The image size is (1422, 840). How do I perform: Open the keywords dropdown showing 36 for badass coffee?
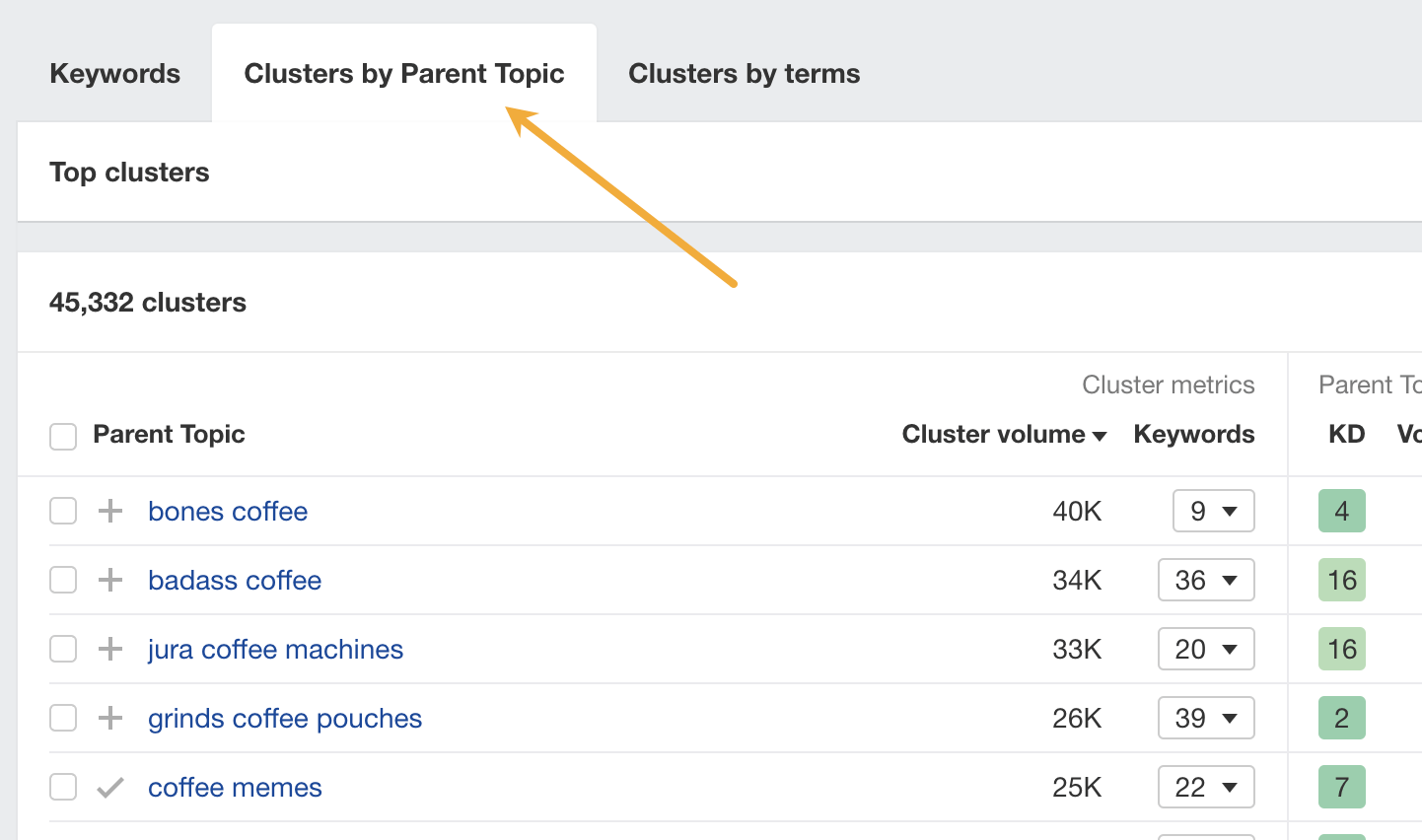point(1206,580)
